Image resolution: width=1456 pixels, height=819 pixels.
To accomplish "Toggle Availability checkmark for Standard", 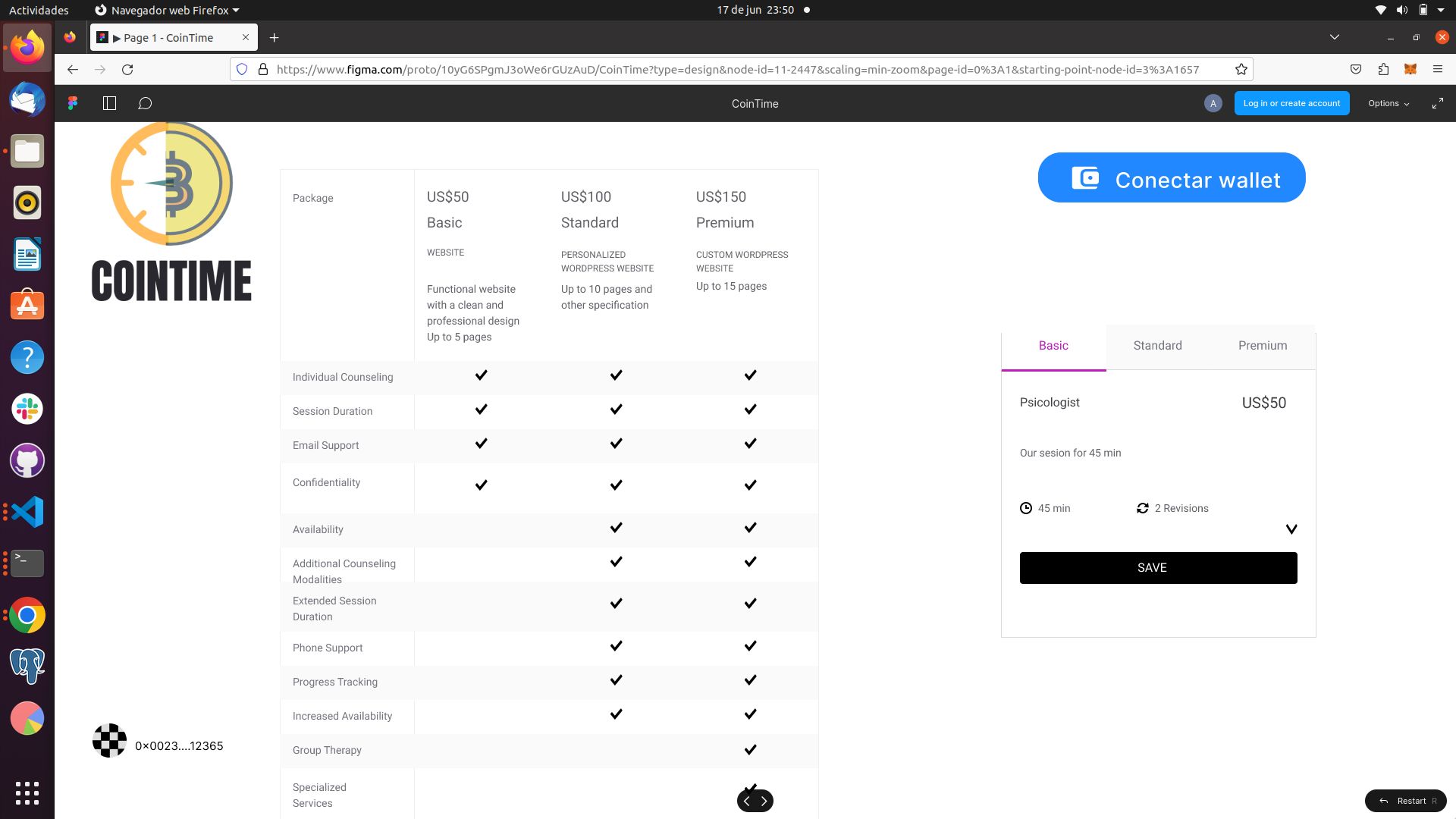I will point(615,527).
